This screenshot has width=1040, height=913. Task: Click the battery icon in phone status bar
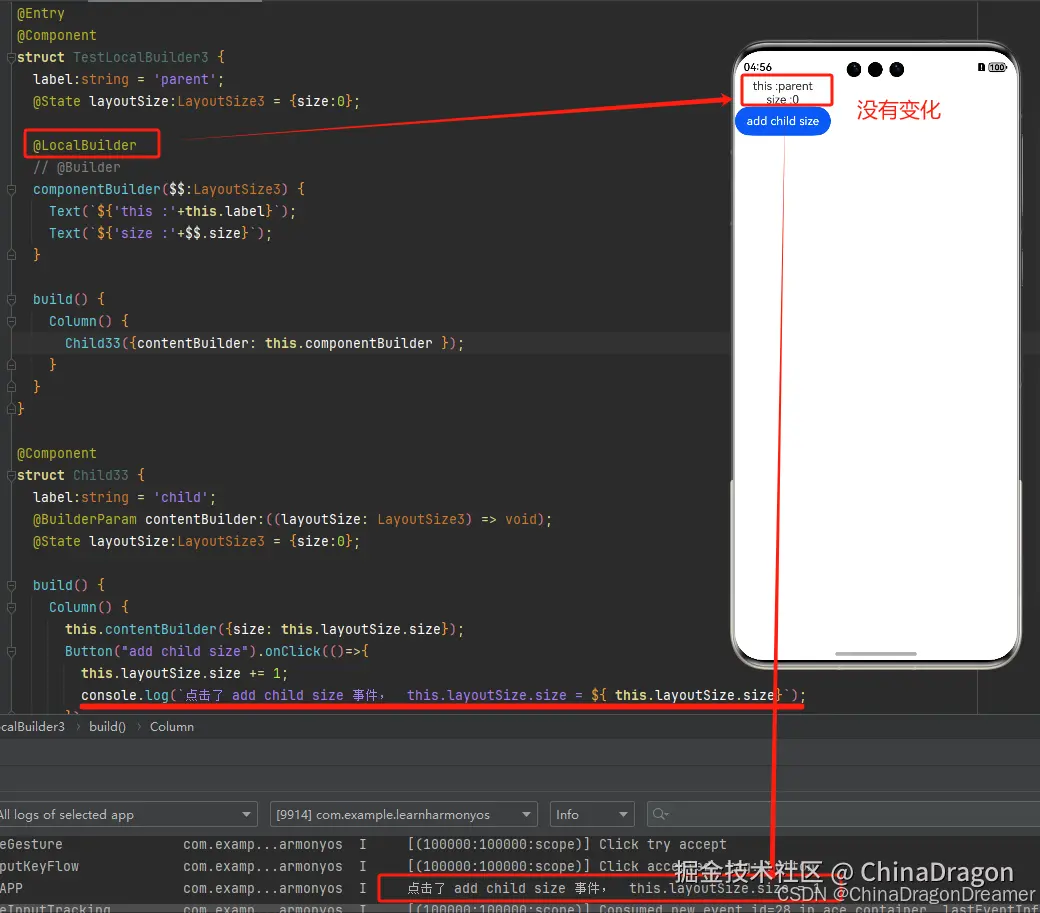pyautogui.click(x=997, y=68)
